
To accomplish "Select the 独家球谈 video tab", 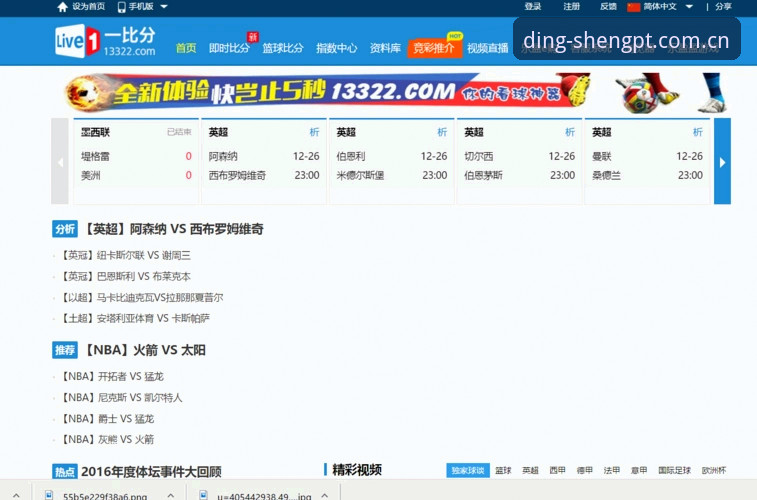I will pyautogui.click(x=468, y=471).
